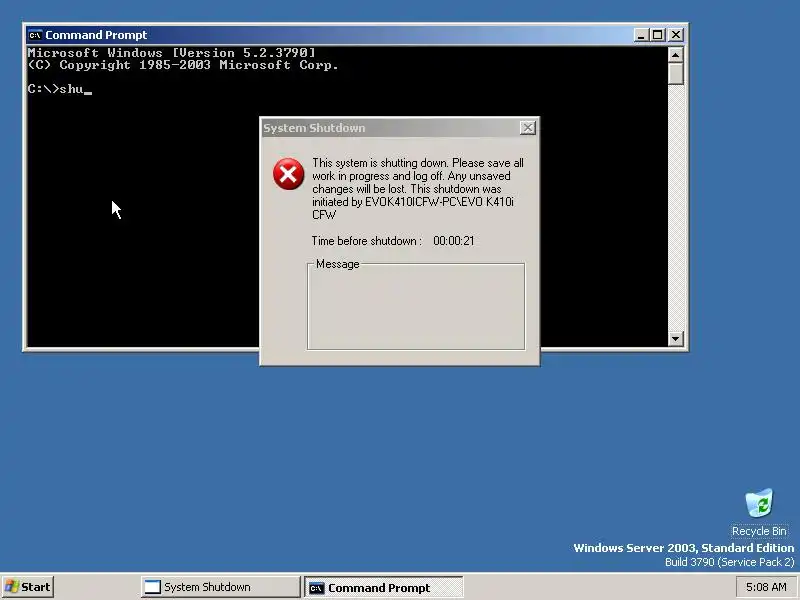Switch to System Shutdown taskbar button
Image resolution: width=800 pixels, height=600 pixels.
click(x=220, y=587)
